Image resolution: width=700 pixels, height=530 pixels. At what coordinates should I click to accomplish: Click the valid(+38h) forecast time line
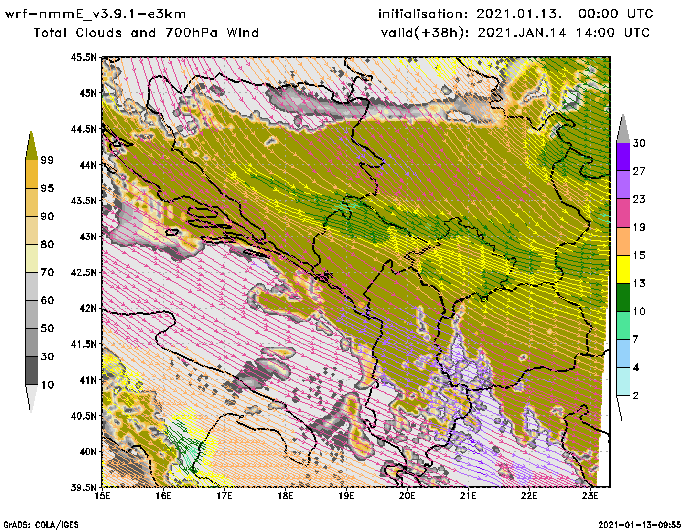click(516, 33)
